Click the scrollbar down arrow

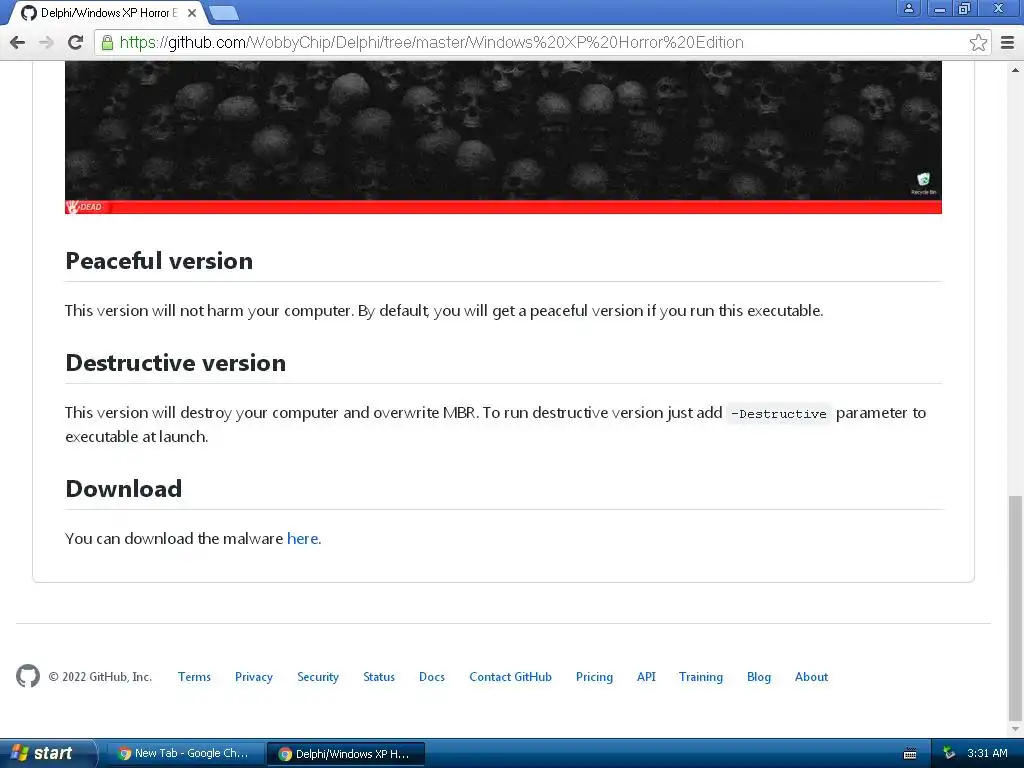1015,729
